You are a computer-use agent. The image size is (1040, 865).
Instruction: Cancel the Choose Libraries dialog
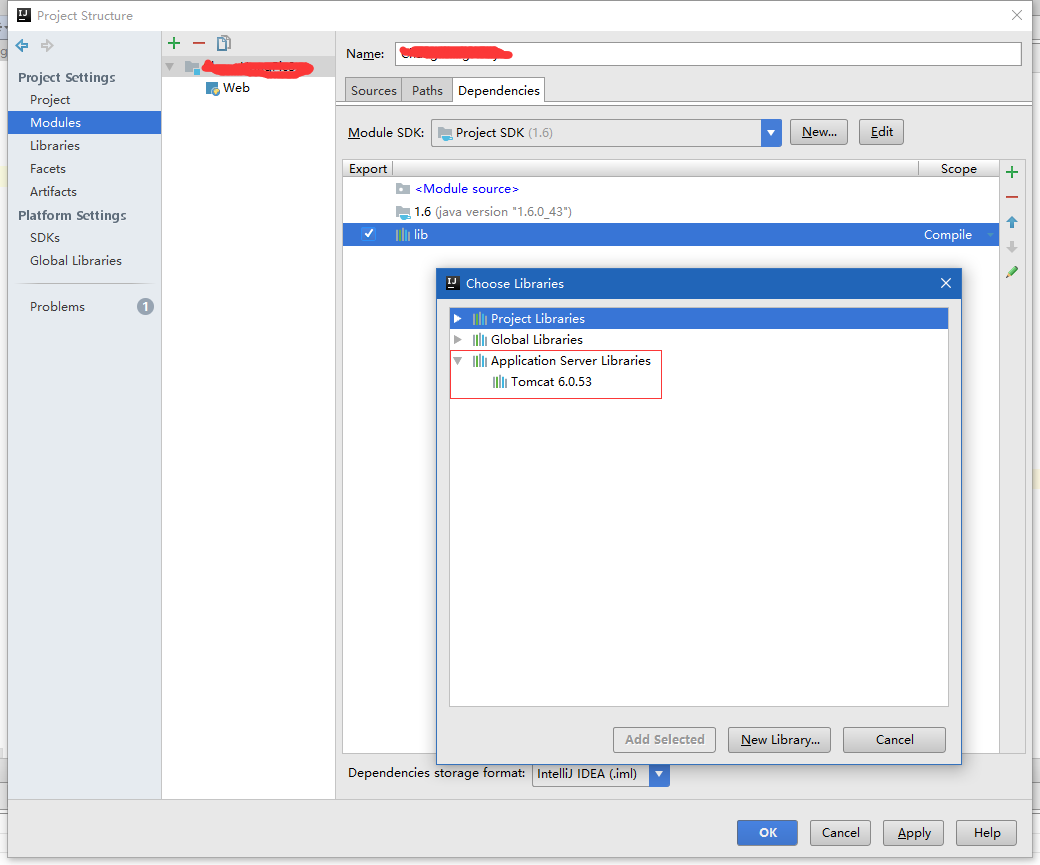point(894,740)
